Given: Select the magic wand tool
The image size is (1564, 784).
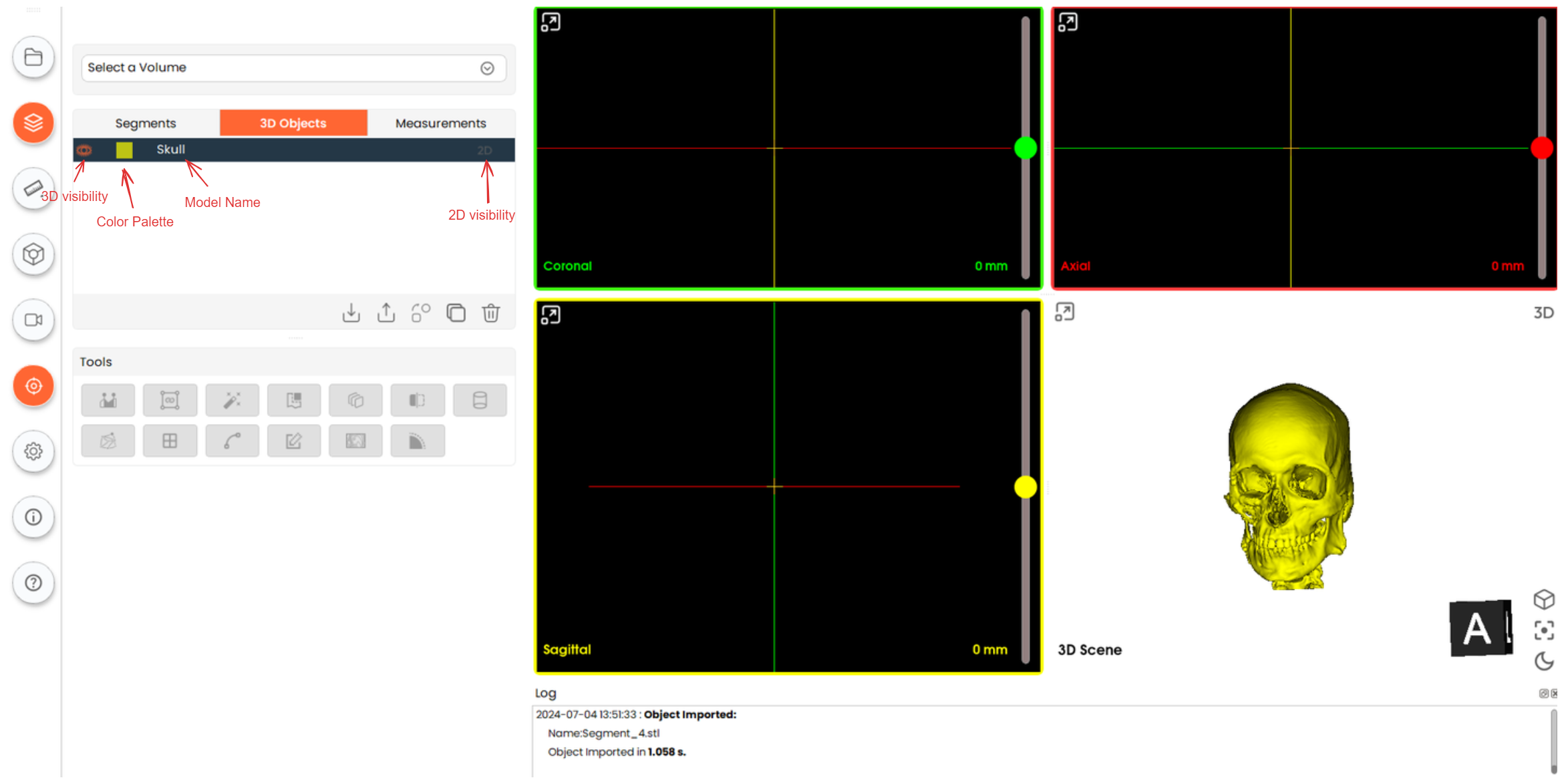Looking at the screenshot, I should 232,400.
